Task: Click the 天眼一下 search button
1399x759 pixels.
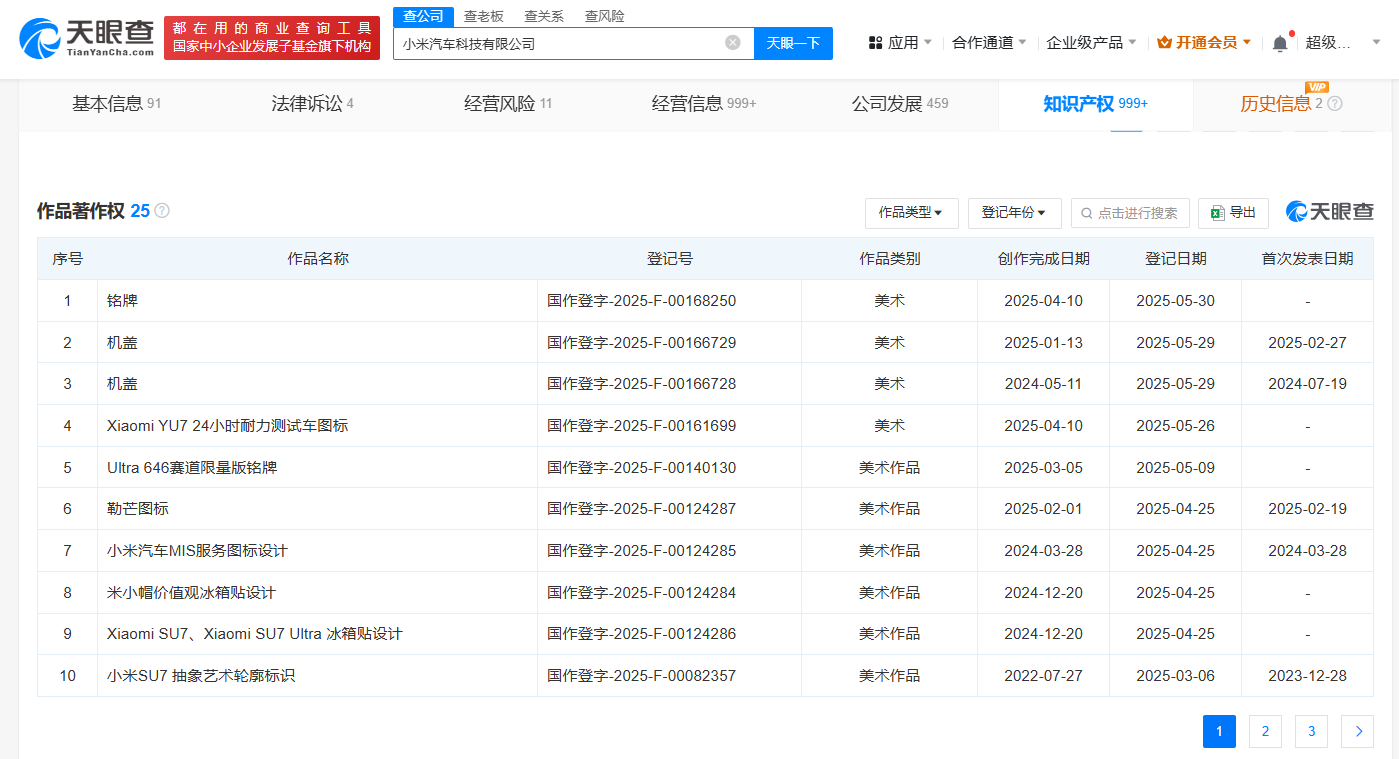Action: [793, 43]
